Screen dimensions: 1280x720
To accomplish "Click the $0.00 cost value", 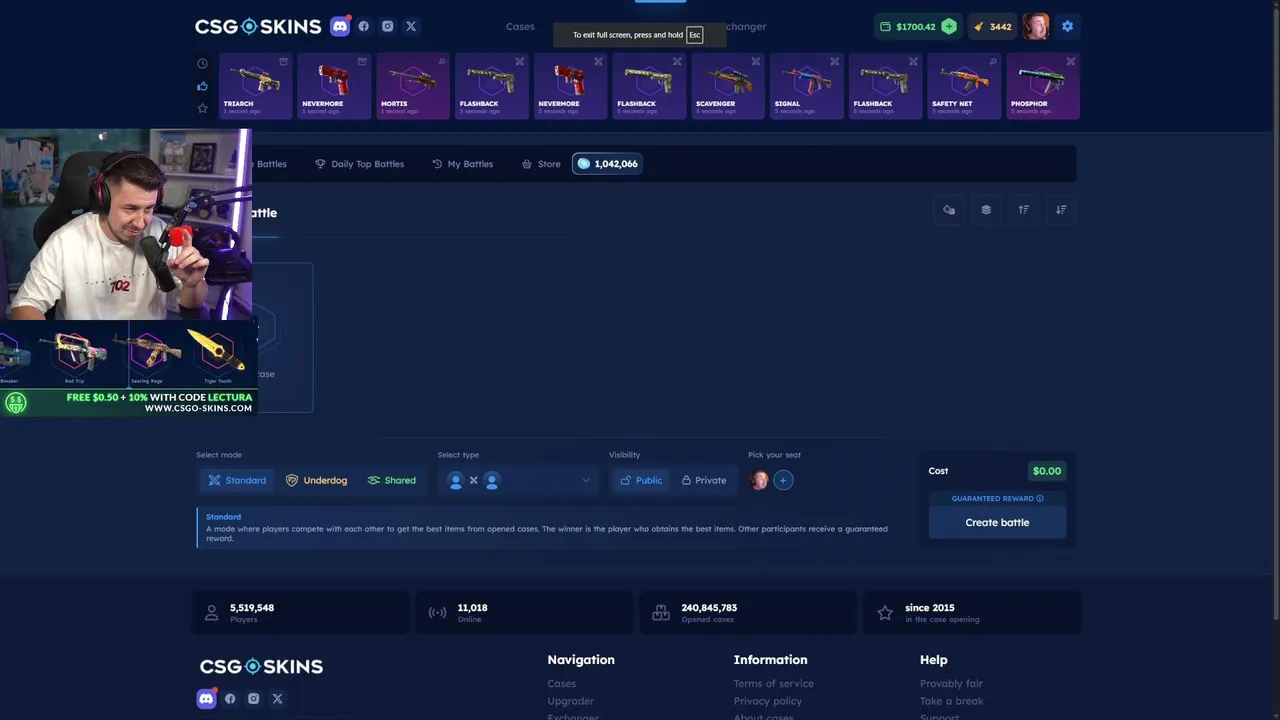I will (1047, 471).
